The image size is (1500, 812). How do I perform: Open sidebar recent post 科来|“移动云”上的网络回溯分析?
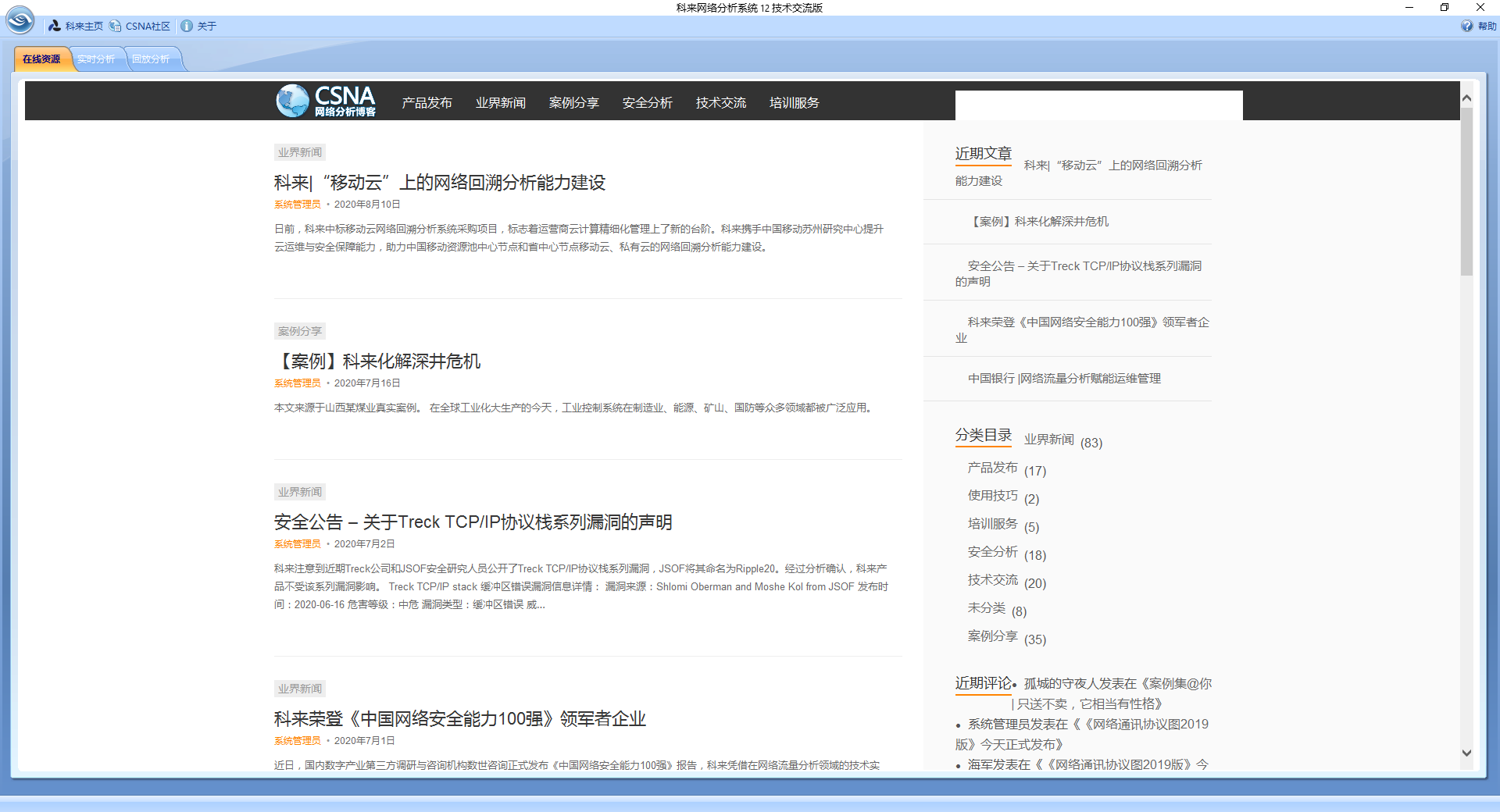click(x=1078, y=173)
